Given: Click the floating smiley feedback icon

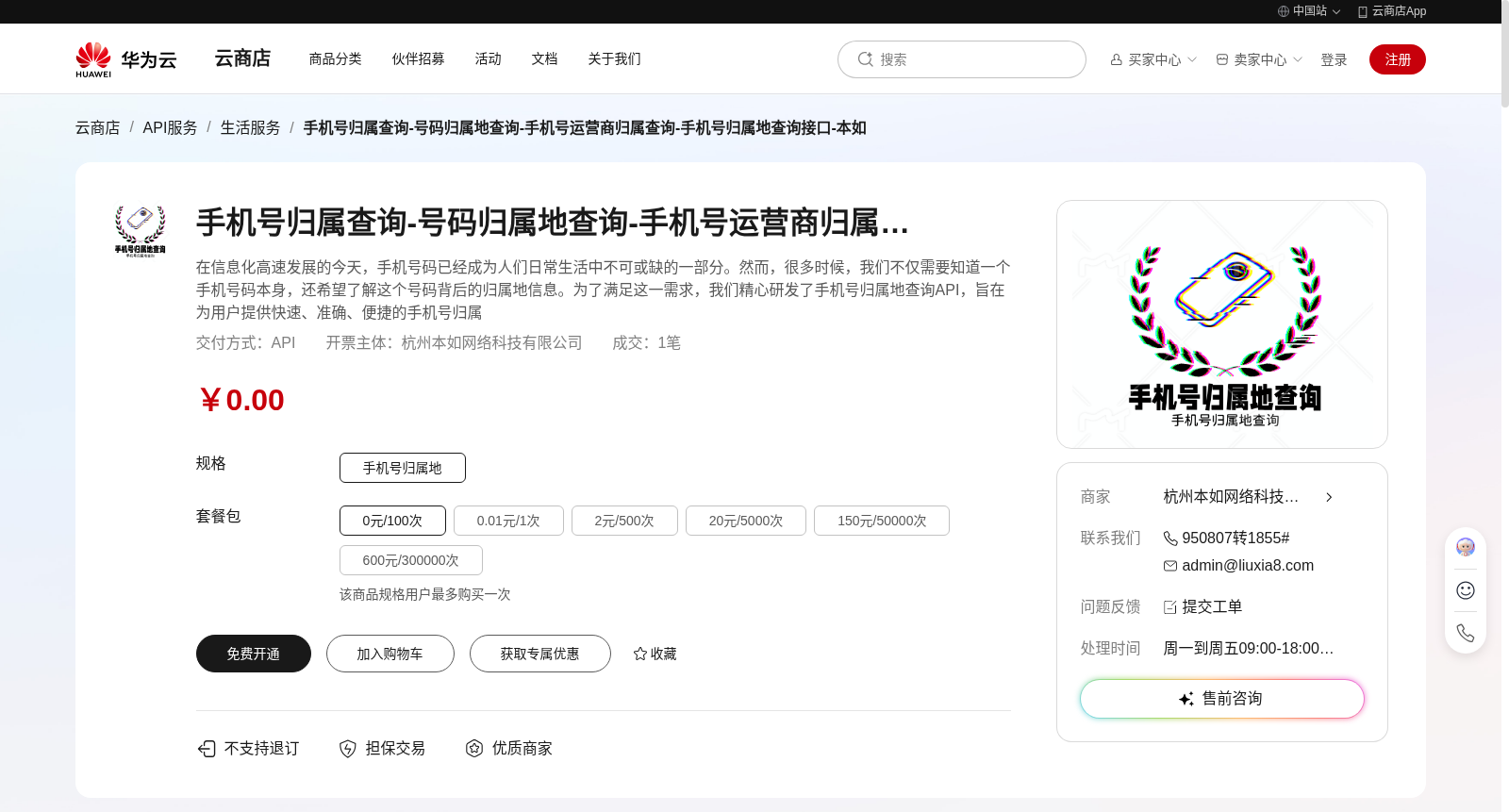Looking at the screenshot, I should pos(1466,590).
